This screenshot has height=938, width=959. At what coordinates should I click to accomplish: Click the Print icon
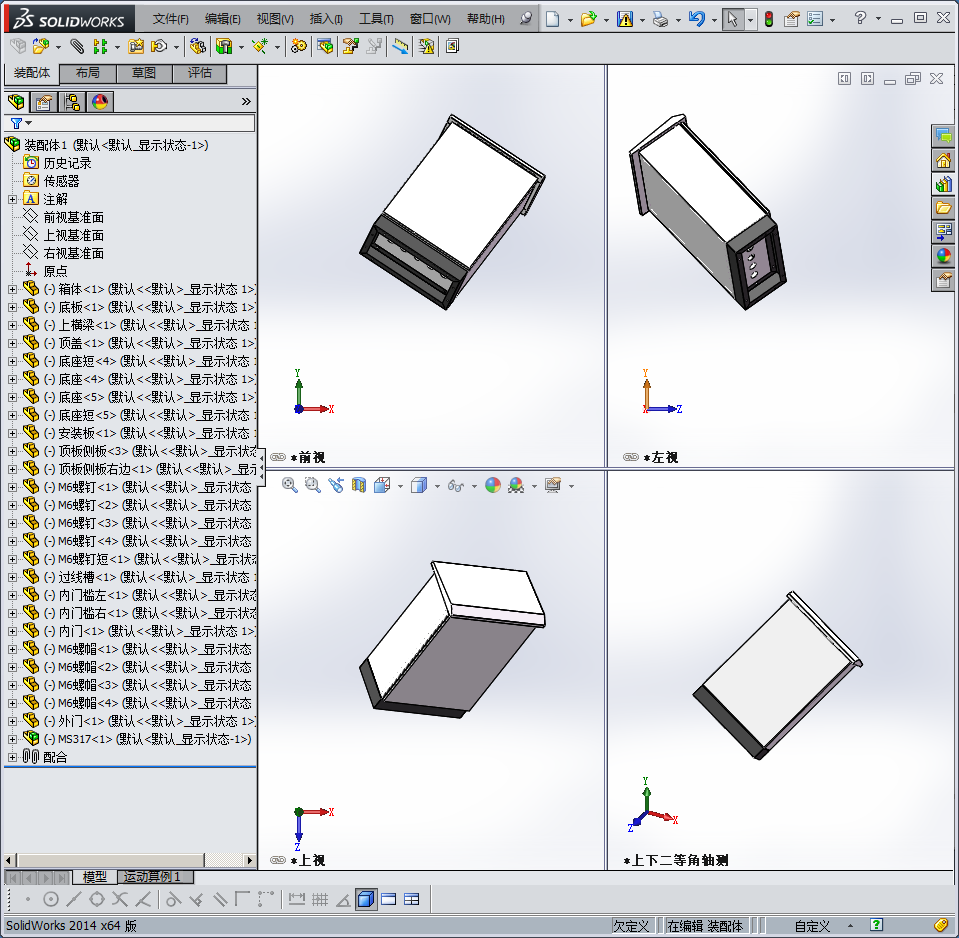pos(661,19)
